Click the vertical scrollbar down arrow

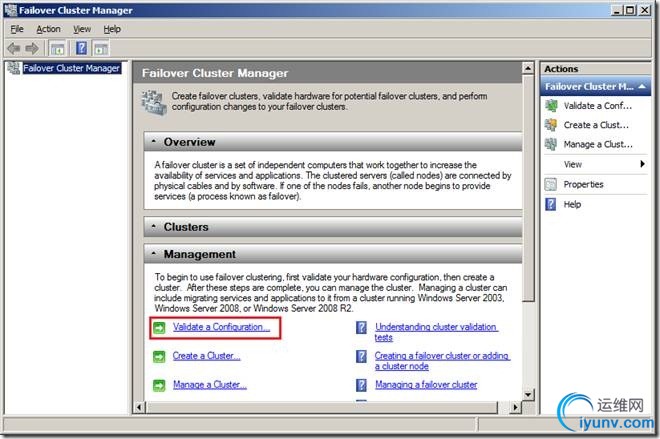(x=528, y=395)
